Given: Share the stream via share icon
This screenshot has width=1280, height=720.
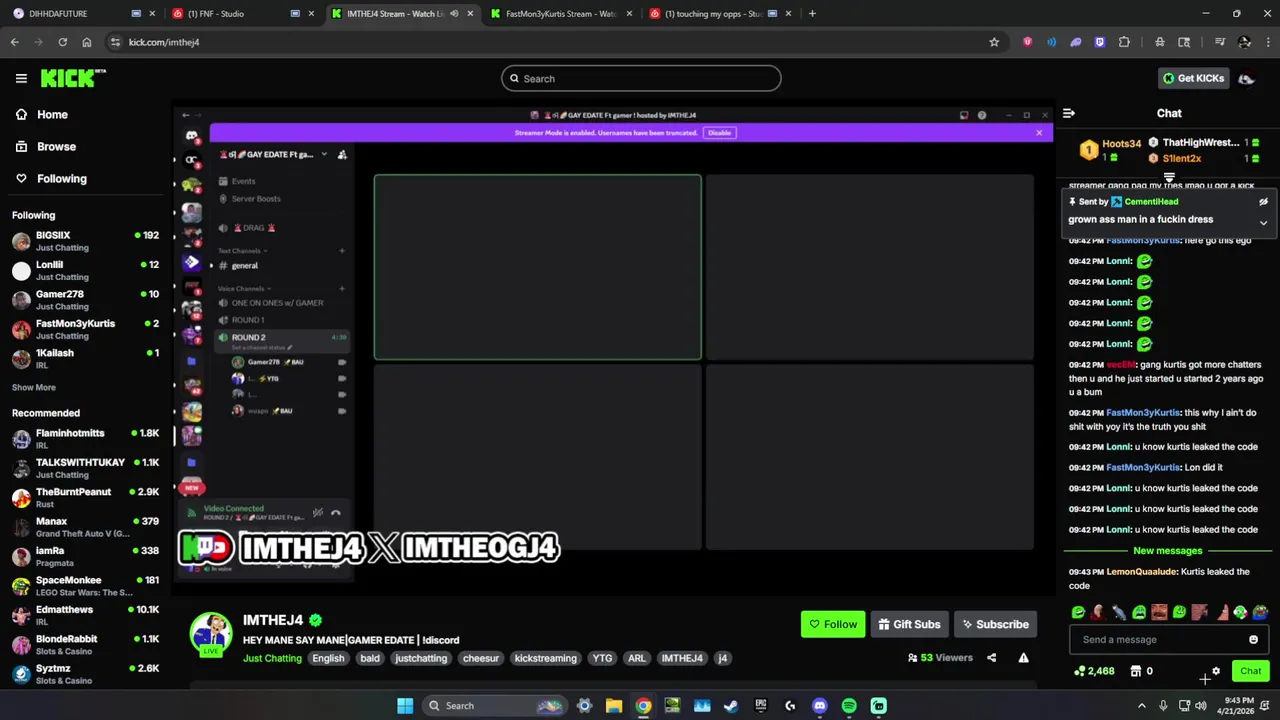Looking at the screenshot, I should click(x=991, y=658).
